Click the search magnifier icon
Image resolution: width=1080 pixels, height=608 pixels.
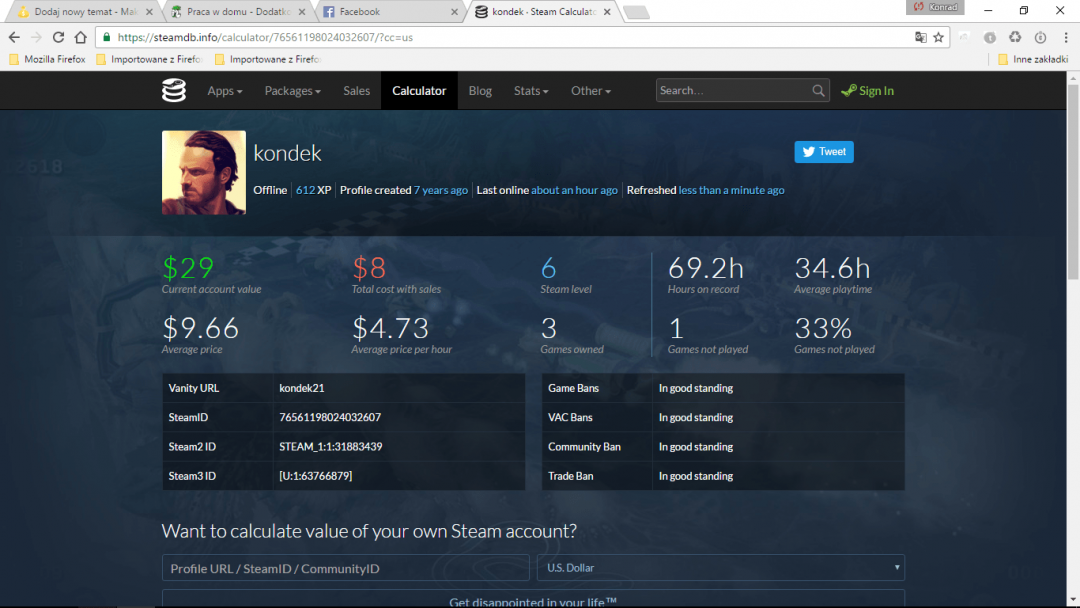coord(819,91)
